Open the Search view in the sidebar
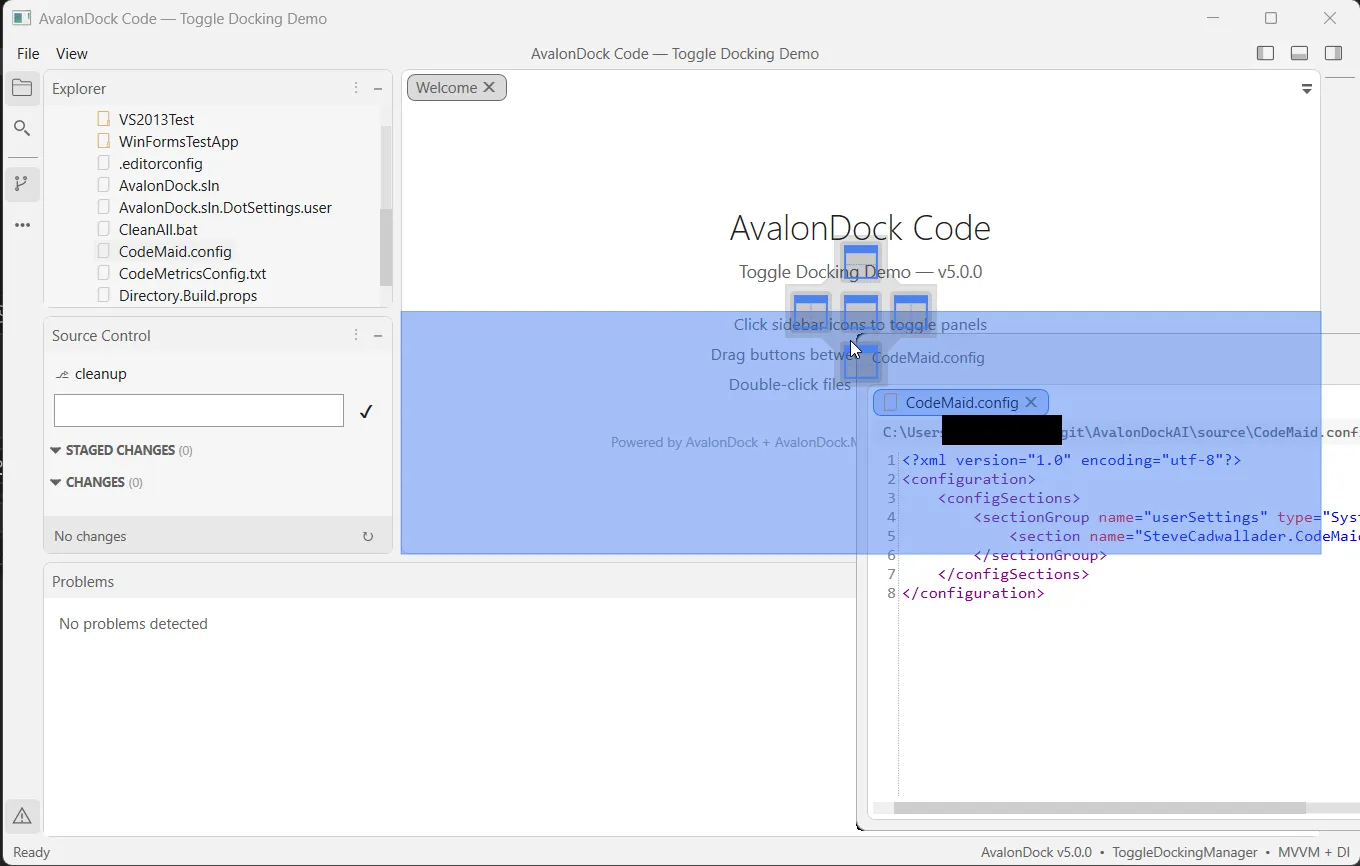Screen dimensions: 1360x866 [22, 128]
